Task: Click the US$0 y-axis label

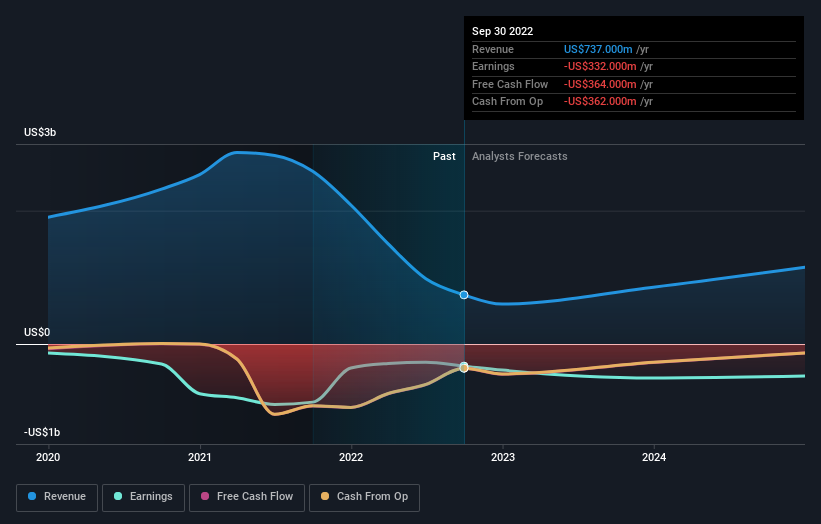Action: tap(37, 332)
